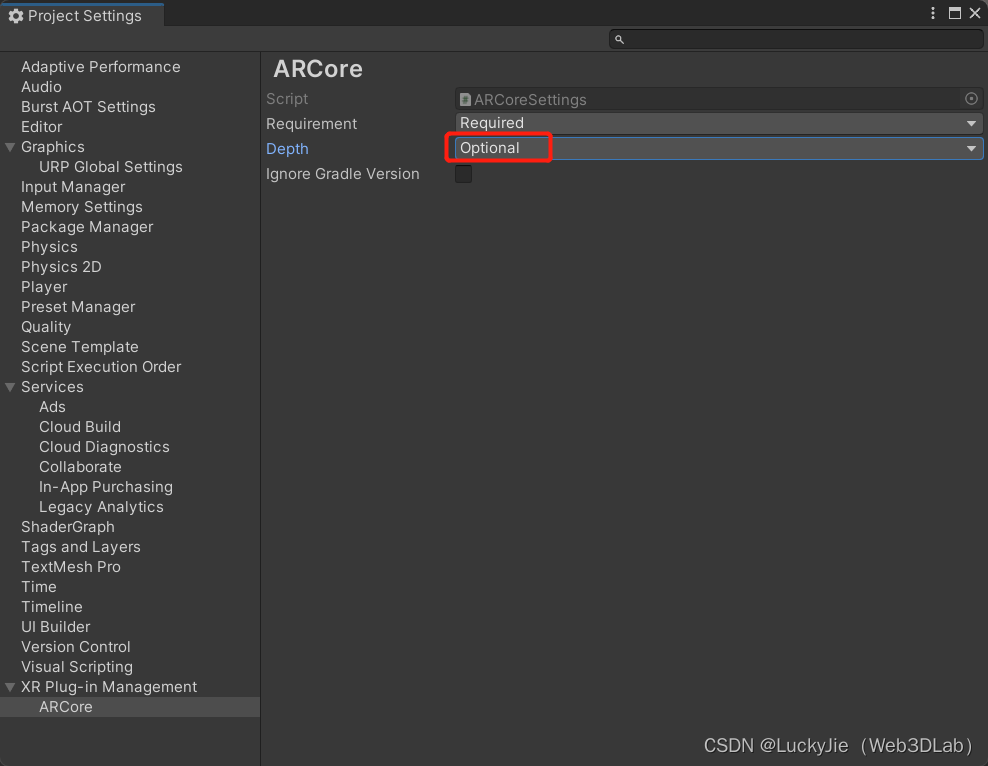
Task: Open the window options kebab menu
Action: coord(933,13)
